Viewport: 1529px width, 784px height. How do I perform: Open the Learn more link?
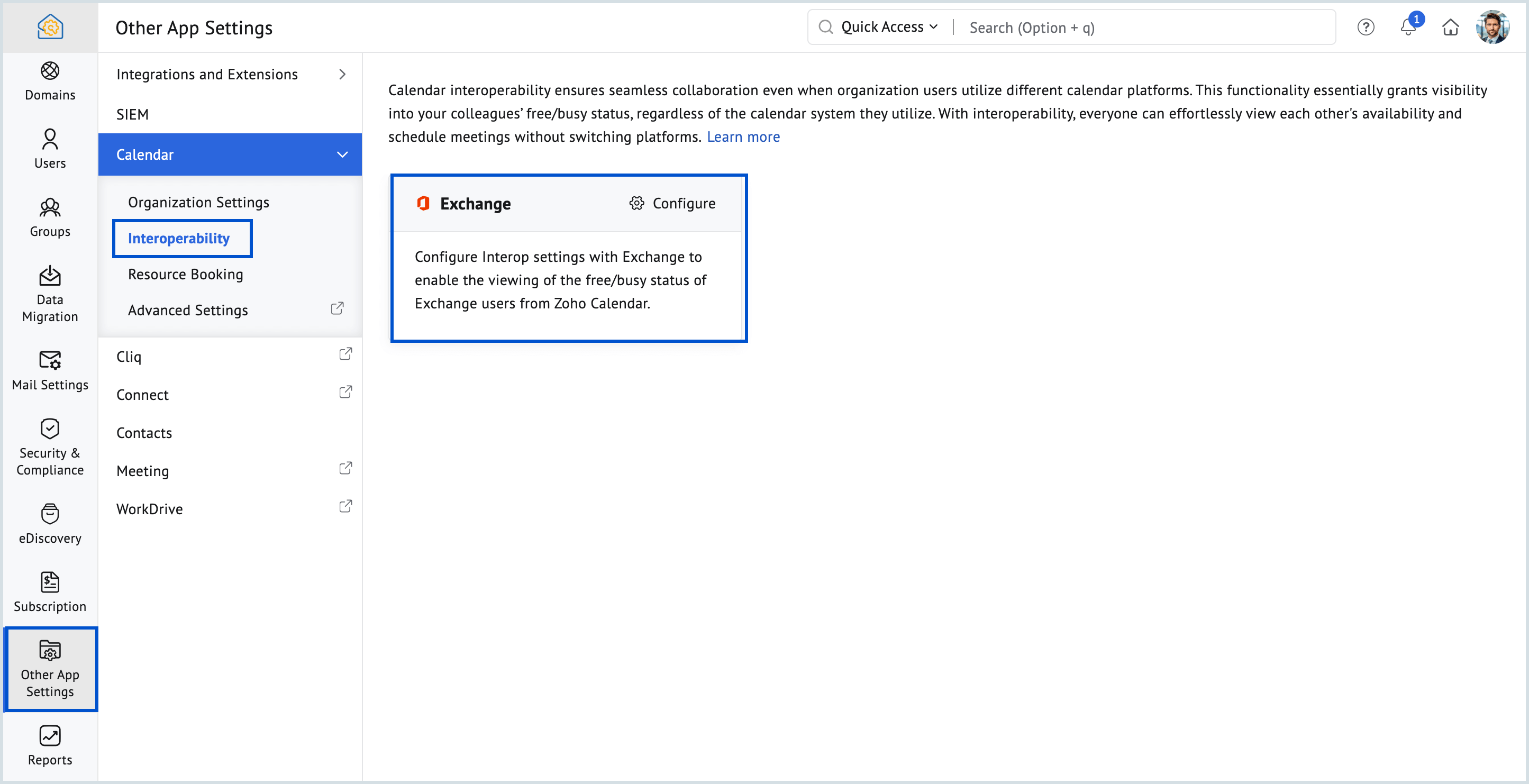coord(743,137)
